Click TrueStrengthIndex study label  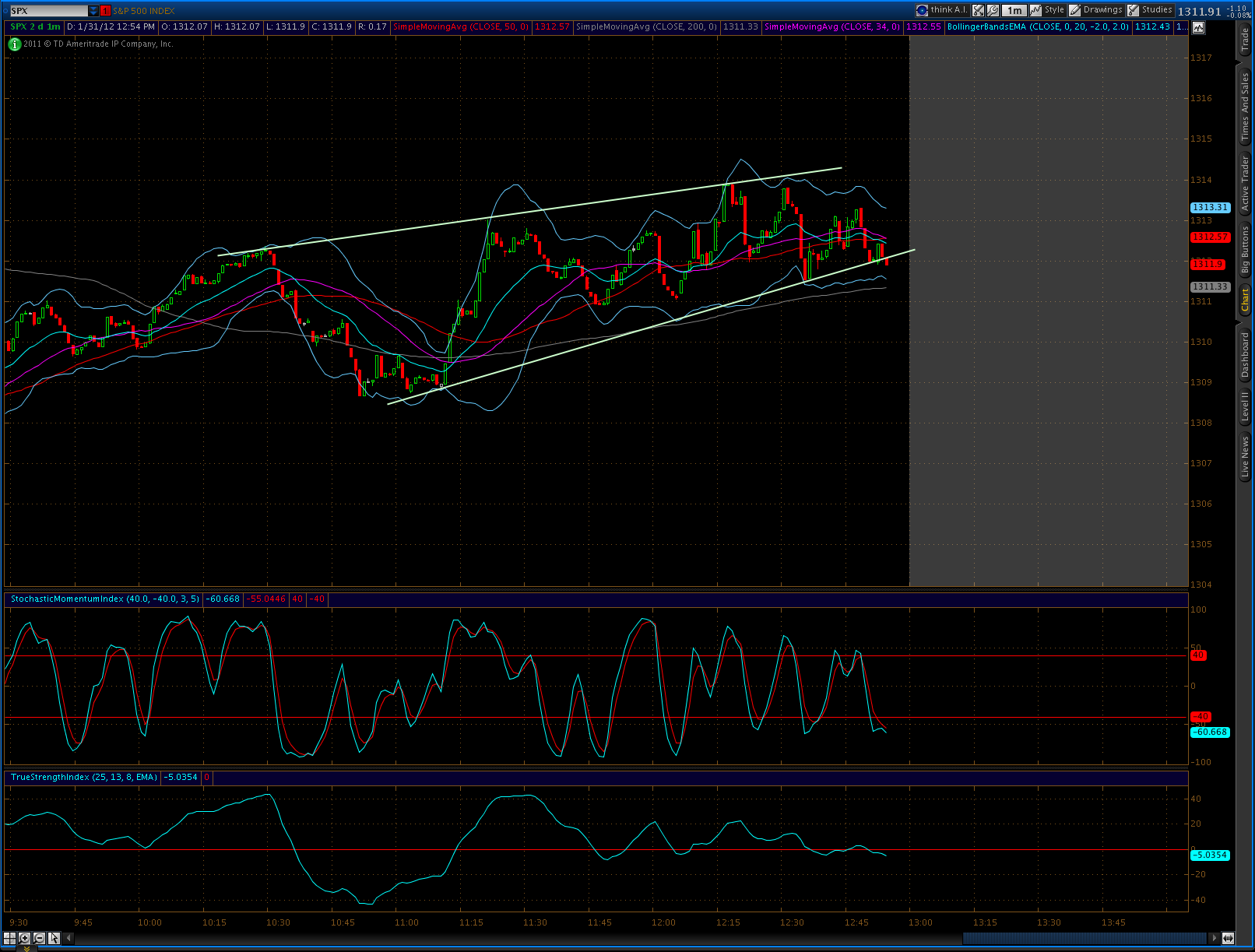(84, 778)
